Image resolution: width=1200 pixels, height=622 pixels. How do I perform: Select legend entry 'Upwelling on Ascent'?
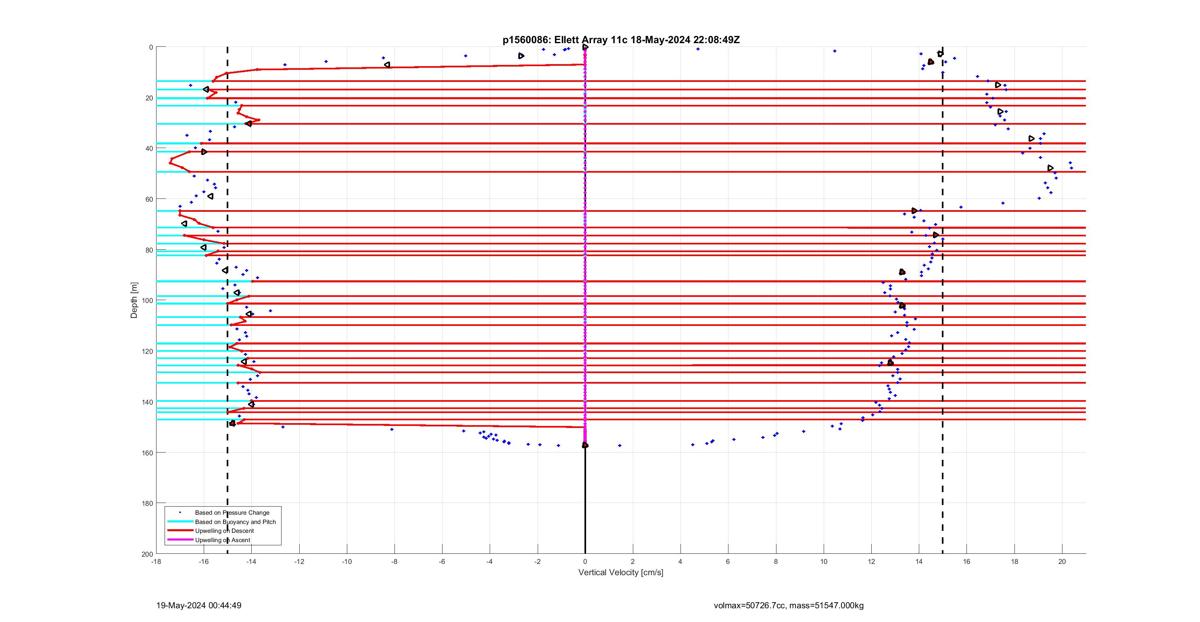(223, 540)
